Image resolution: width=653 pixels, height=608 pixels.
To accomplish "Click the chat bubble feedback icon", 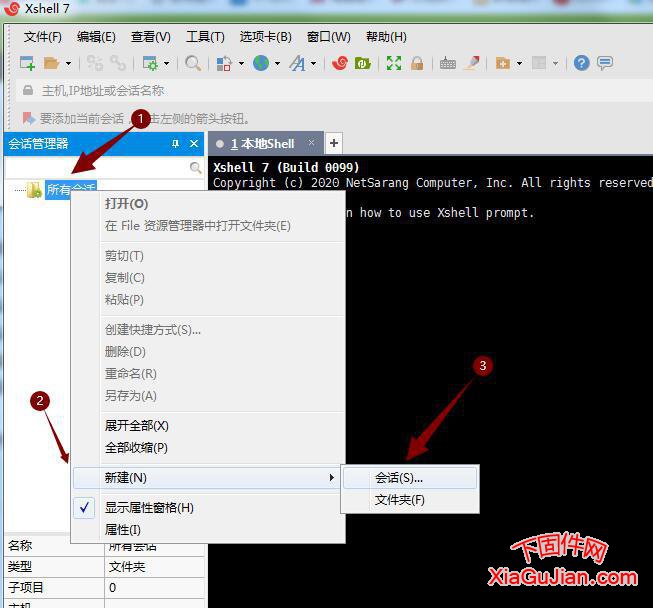I will (x=605, y=63).
